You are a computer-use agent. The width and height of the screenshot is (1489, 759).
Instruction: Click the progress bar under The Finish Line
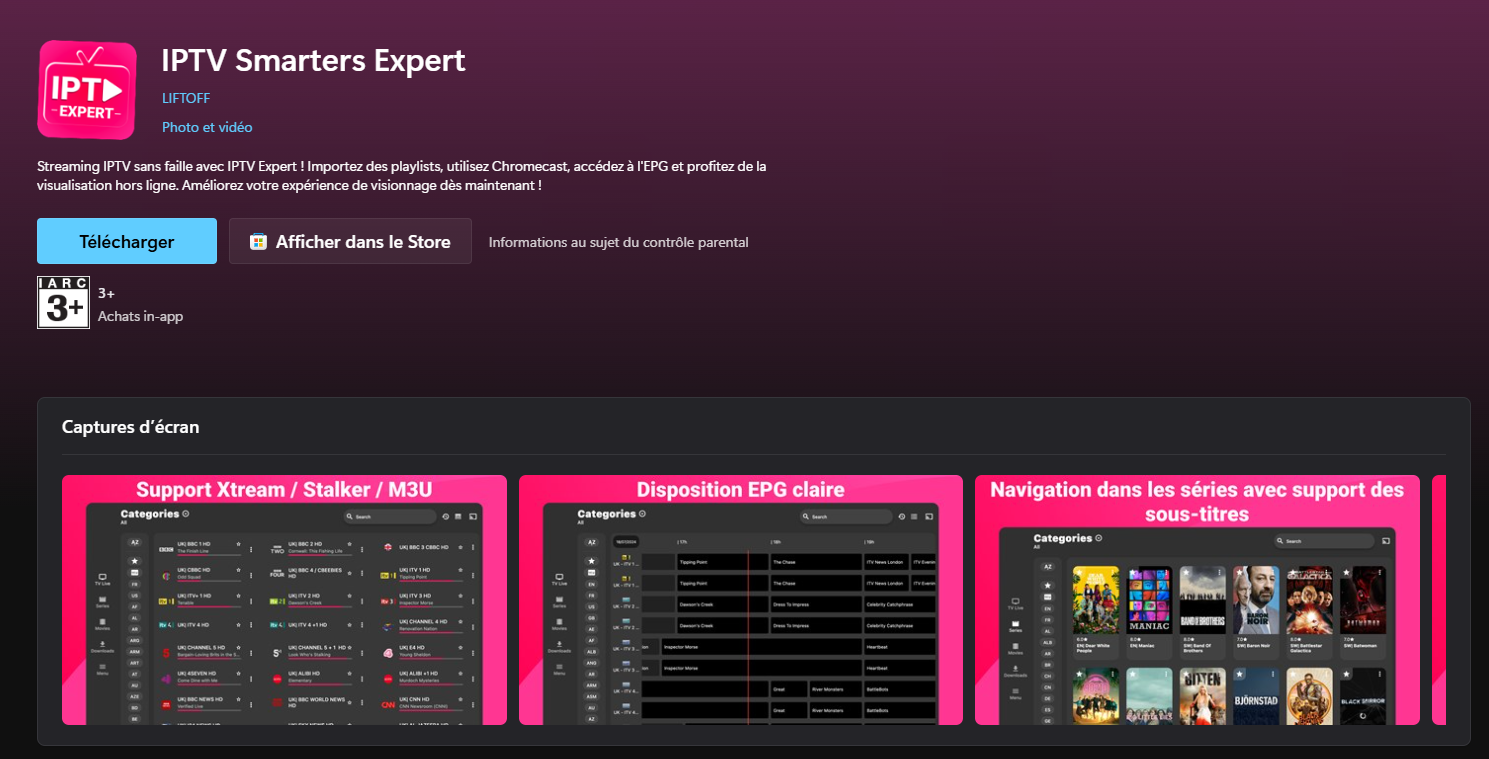tap(209, 554)
